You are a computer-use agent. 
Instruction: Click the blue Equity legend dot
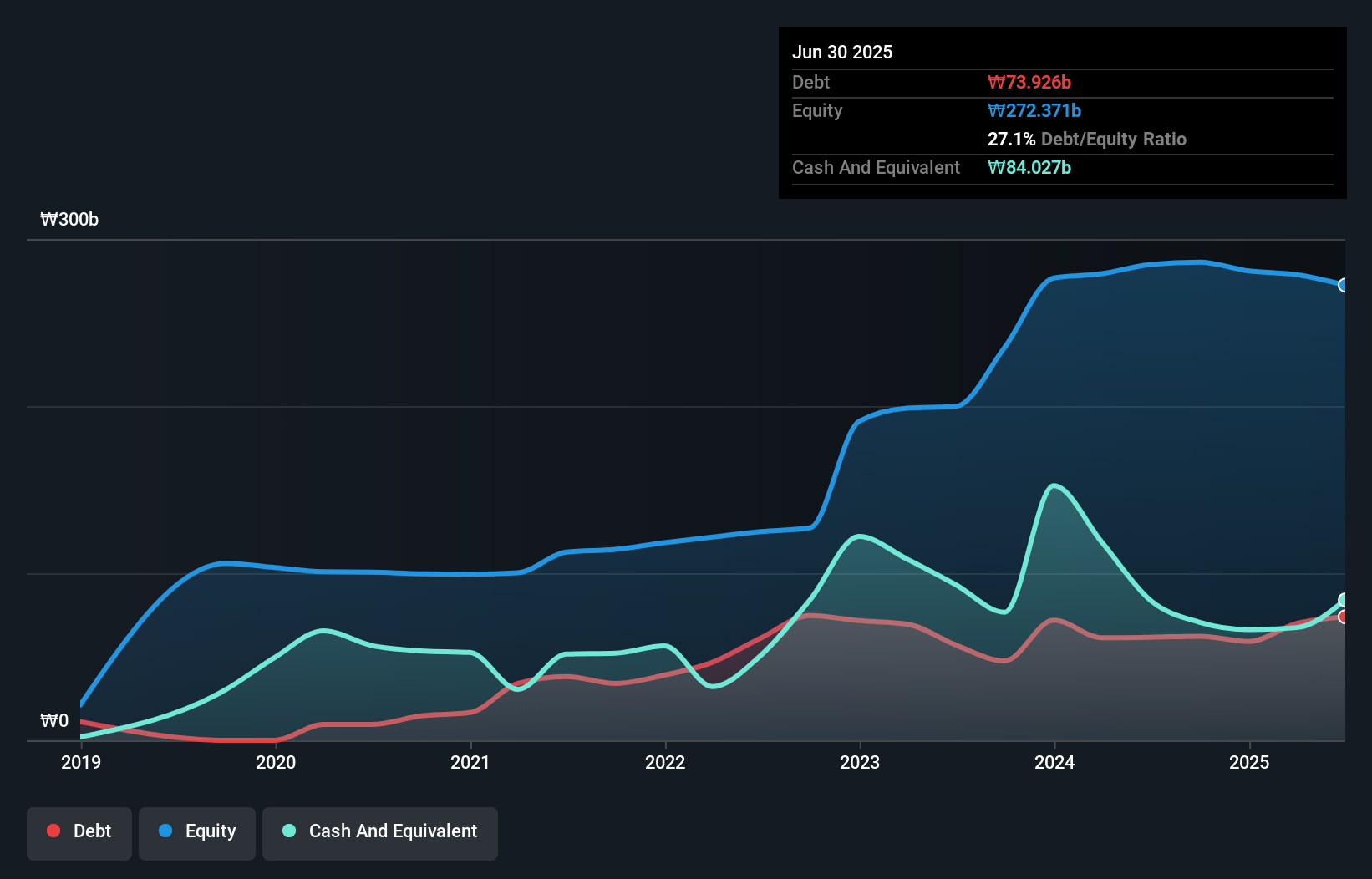[165, 831]
